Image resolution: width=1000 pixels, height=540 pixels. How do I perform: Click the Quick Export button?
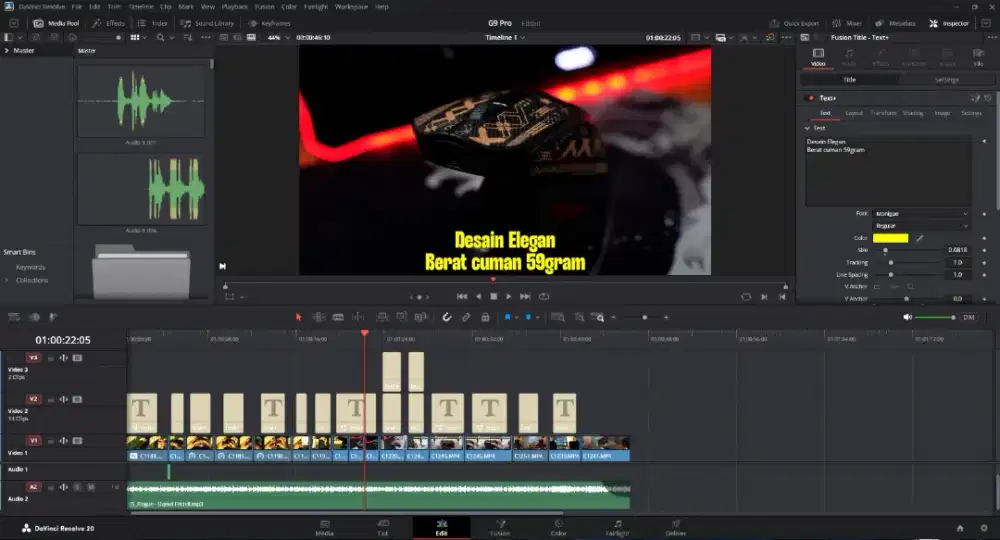pos(794,23)
